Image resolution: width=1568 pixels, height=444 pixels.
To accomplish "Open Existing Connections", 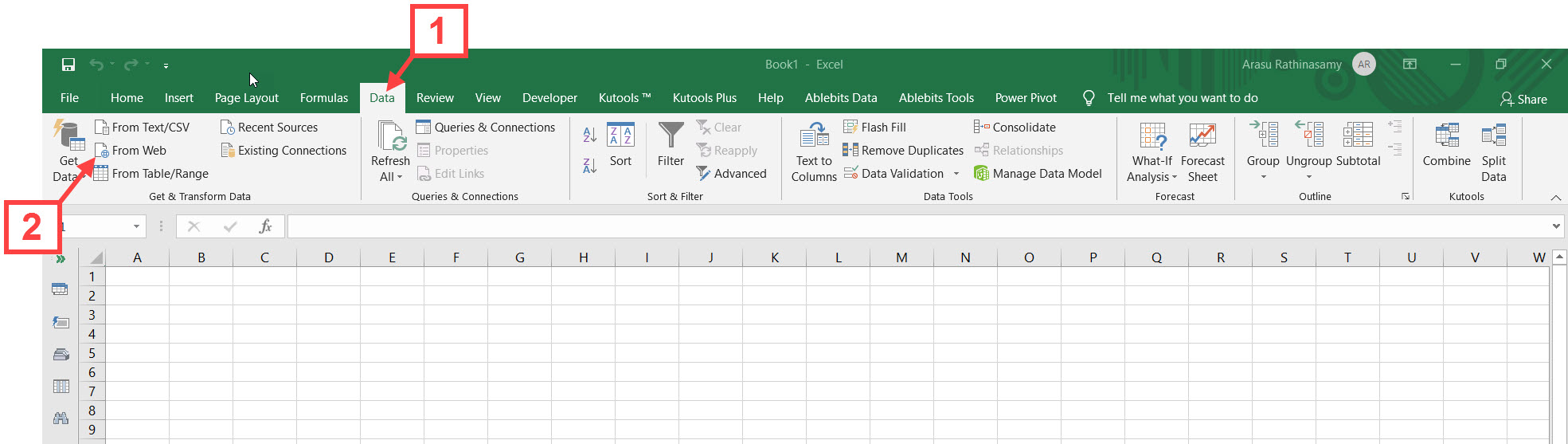I will click(x=283, y=151).
